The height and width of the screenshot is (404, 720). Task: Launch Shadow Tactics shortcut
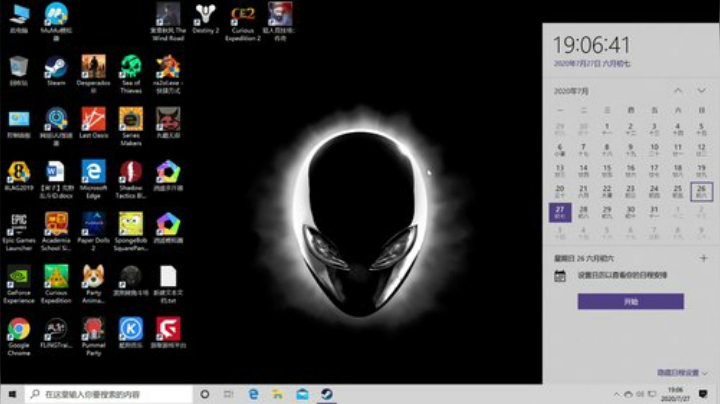pos(131,179)
